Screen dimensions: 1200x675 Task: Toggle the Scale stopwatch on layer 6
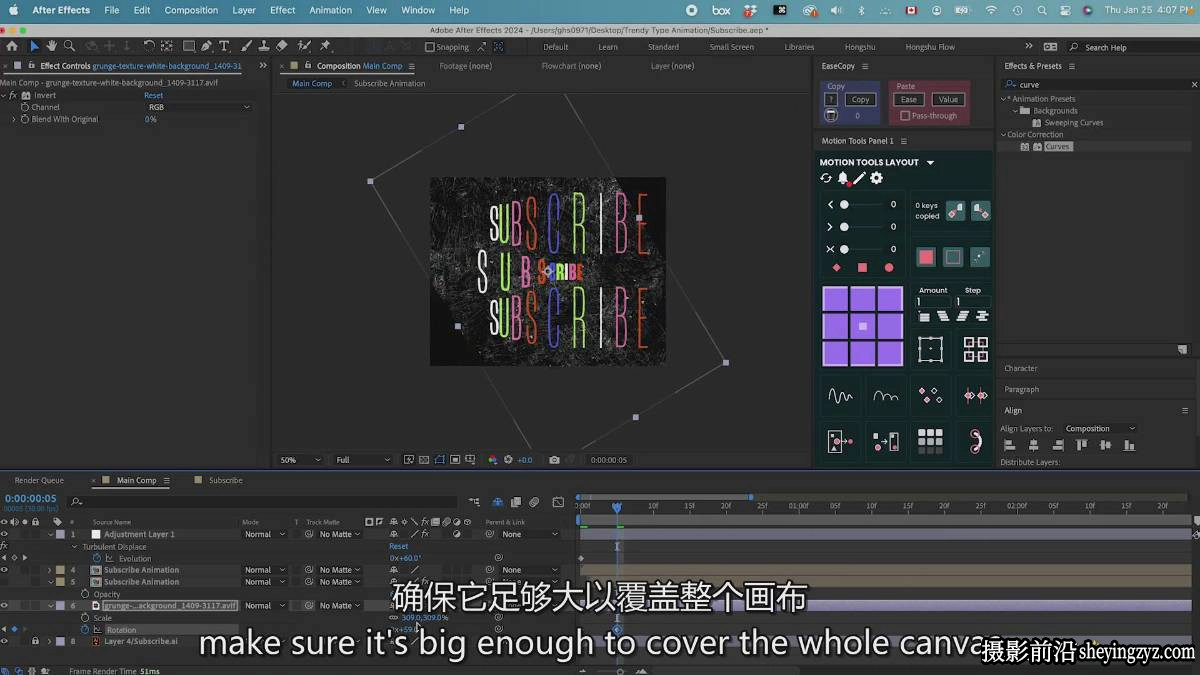coord(85,618)
